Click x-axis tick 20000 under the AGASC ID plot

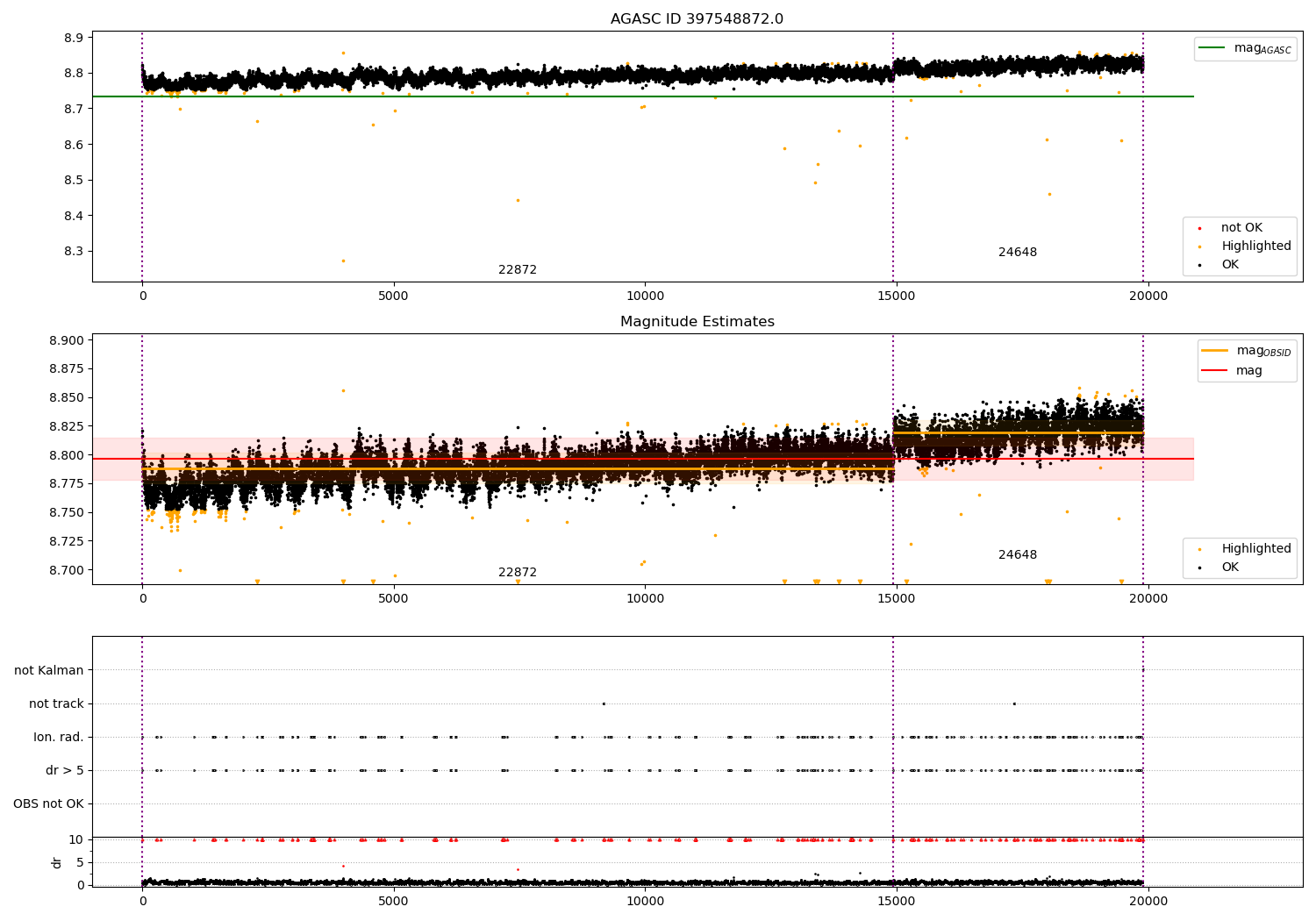point(1148,296)
